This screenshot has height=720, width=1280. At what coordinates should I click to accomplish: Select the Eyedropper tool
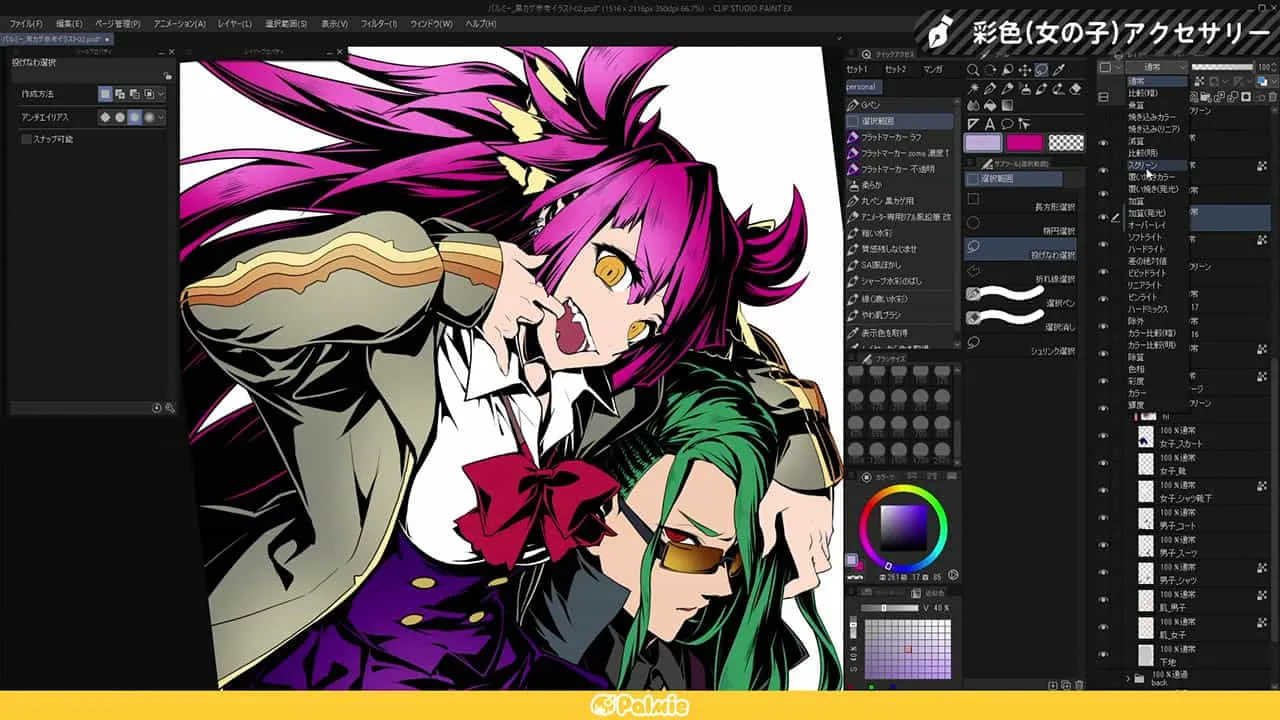[1058, 70]
